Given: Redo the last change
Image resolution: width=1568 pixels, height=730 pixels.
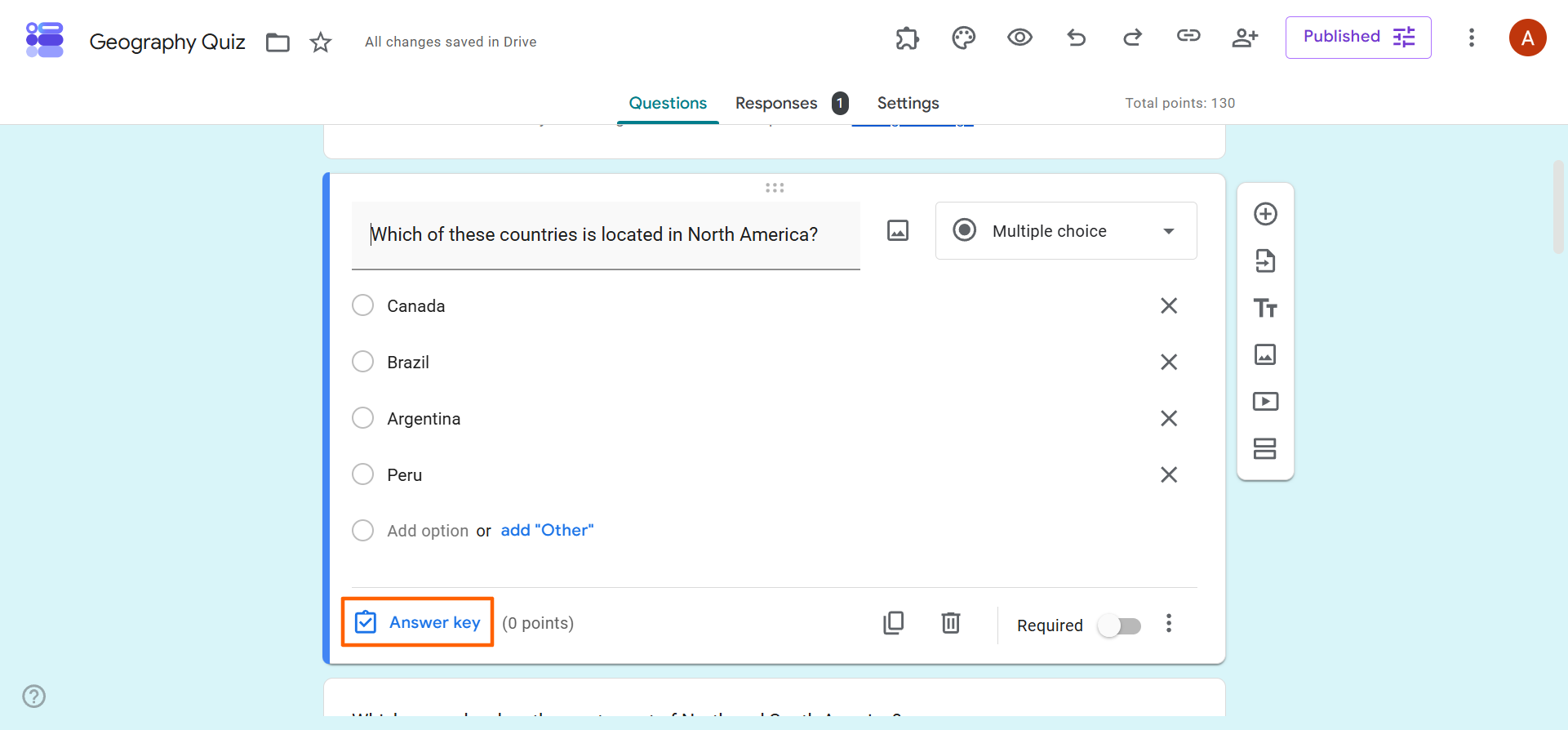Looking at the screenshot, I should point(1132,37).
